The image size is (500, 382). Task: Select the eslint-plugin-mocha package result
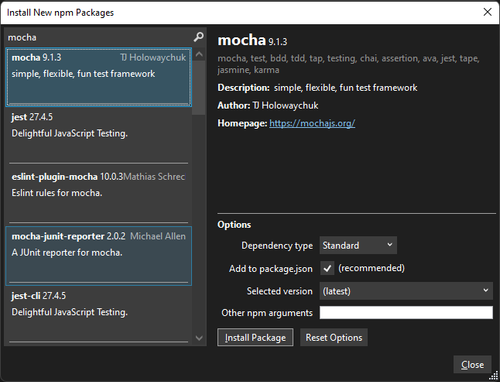click(99, 196)
